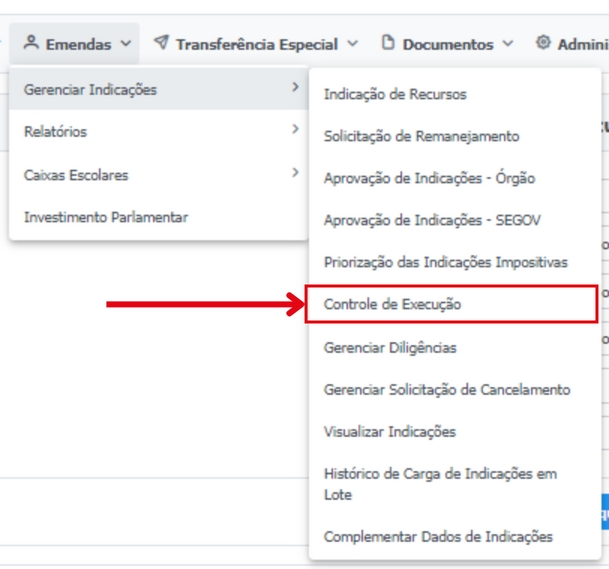Viewport: 609px width, 569px height.
Task: Select Investimento Parlamentar menu entry
Action: click(158, 218)
